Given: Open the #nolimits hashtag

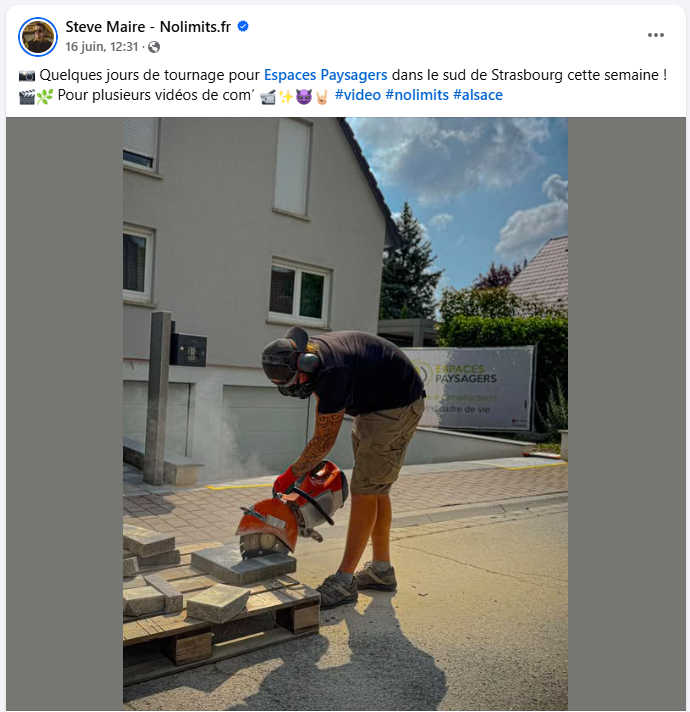Looking at the screenshot, I should click(x=417, y=95).
